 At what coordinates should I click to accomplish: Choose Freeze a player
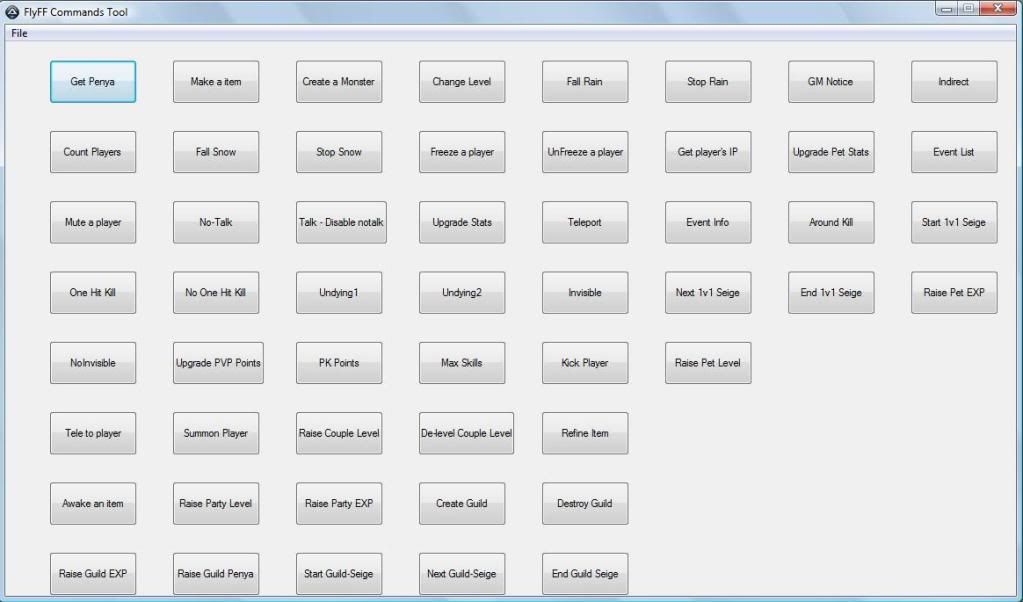[462, 152]
